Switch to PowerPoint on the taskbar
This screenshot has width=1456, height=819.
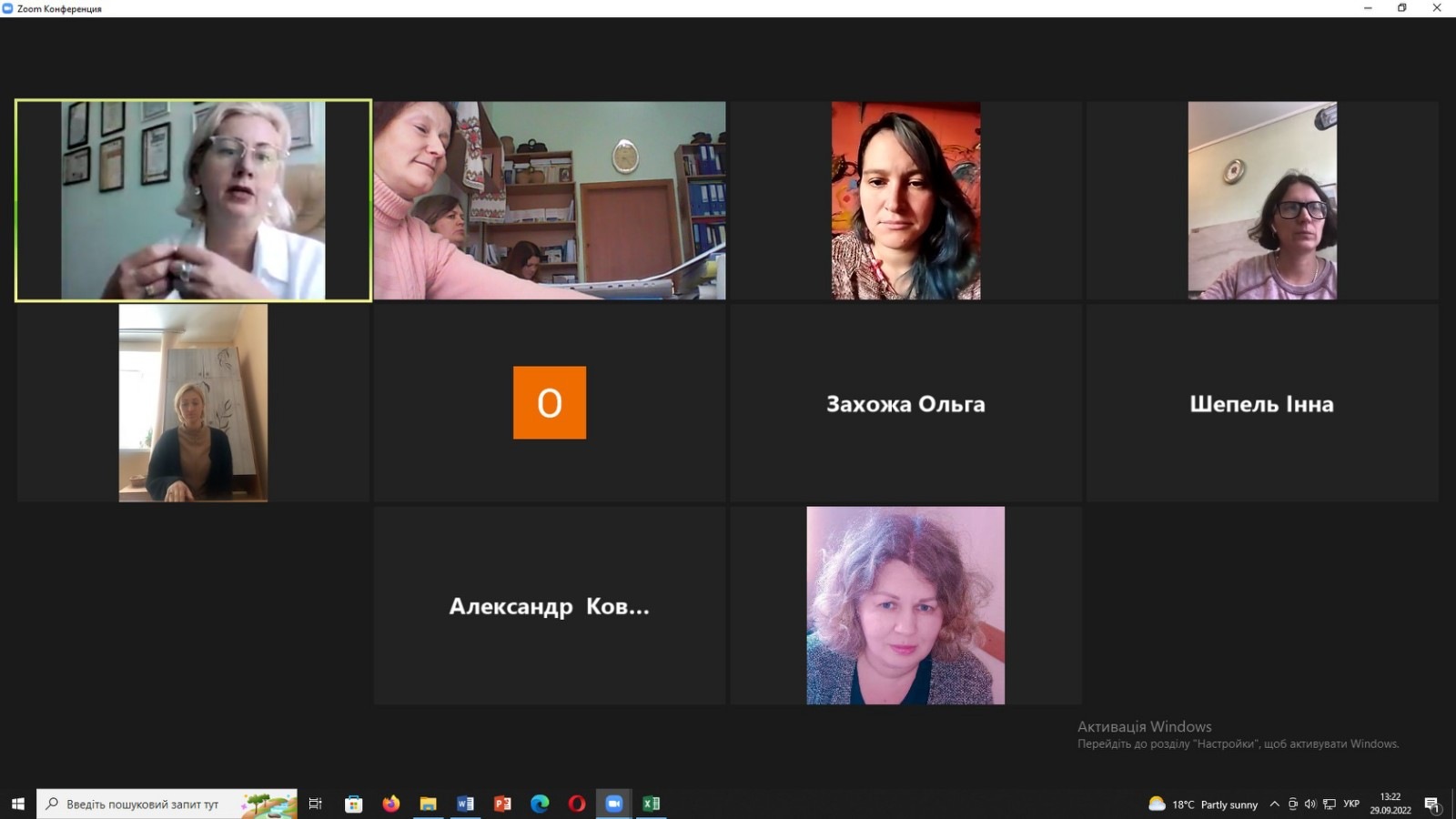(502, 804)
